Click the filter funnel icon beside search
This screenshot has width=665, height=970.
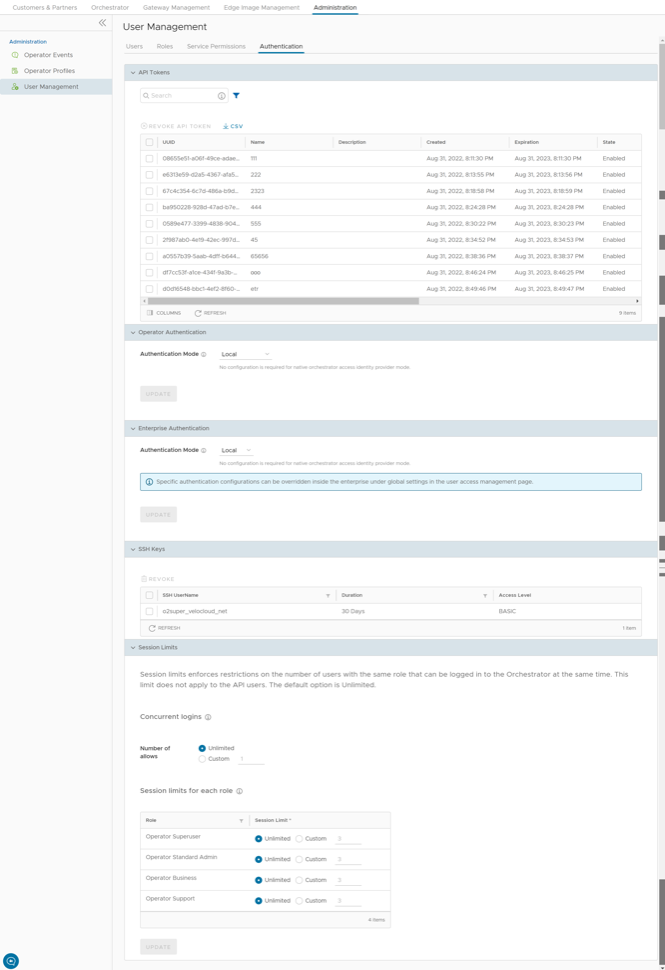237,96
